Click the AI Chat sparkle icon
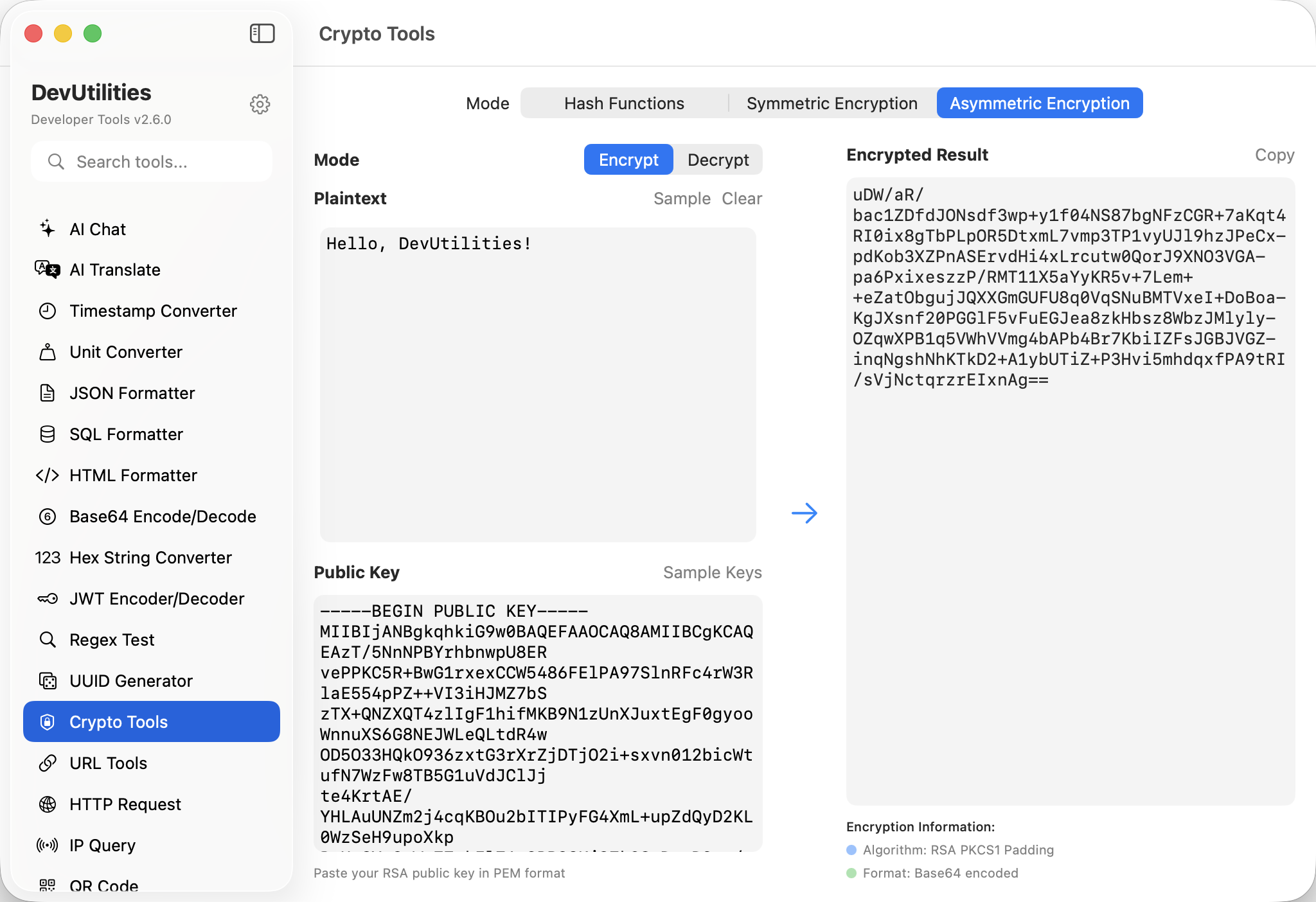1316x902 pixels. tap(48, 229)
